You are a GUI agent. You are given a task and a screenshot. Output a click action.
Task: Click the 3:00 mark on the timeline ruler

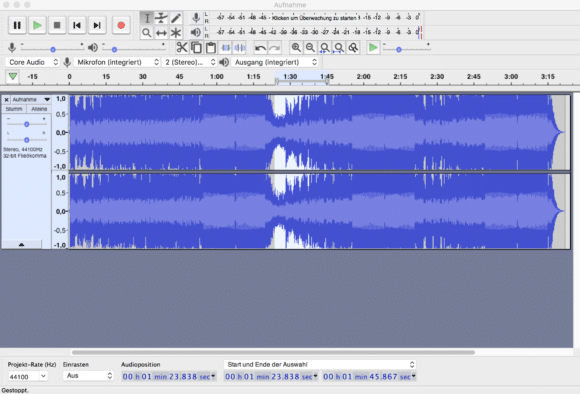point(511,77)
